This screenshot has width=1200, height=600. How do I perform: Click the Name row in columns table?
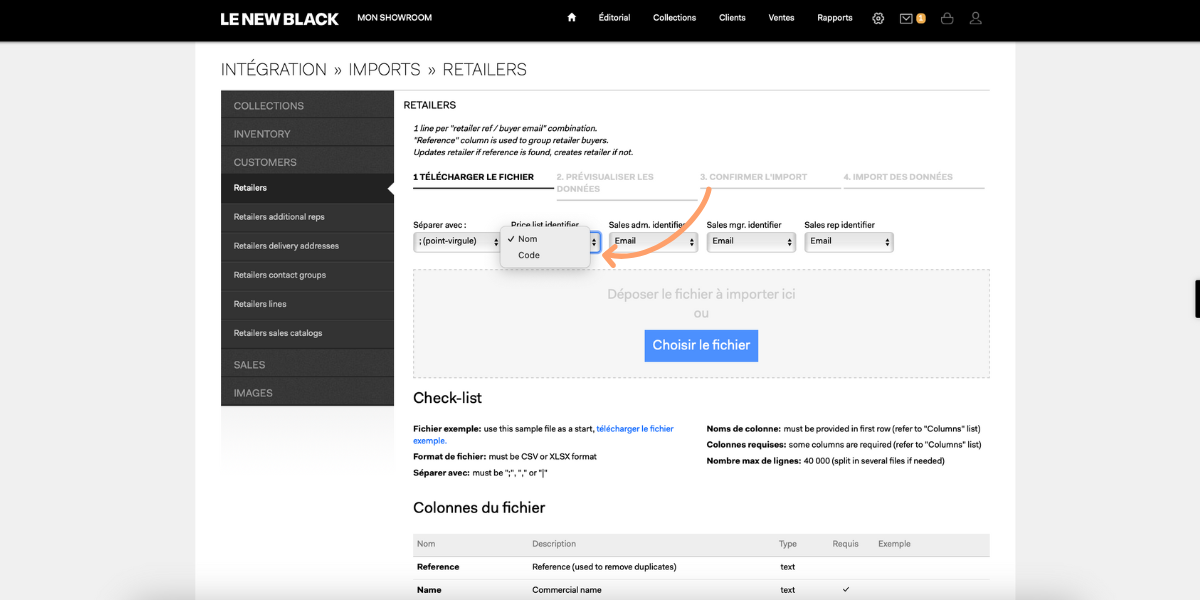(701, 590)
